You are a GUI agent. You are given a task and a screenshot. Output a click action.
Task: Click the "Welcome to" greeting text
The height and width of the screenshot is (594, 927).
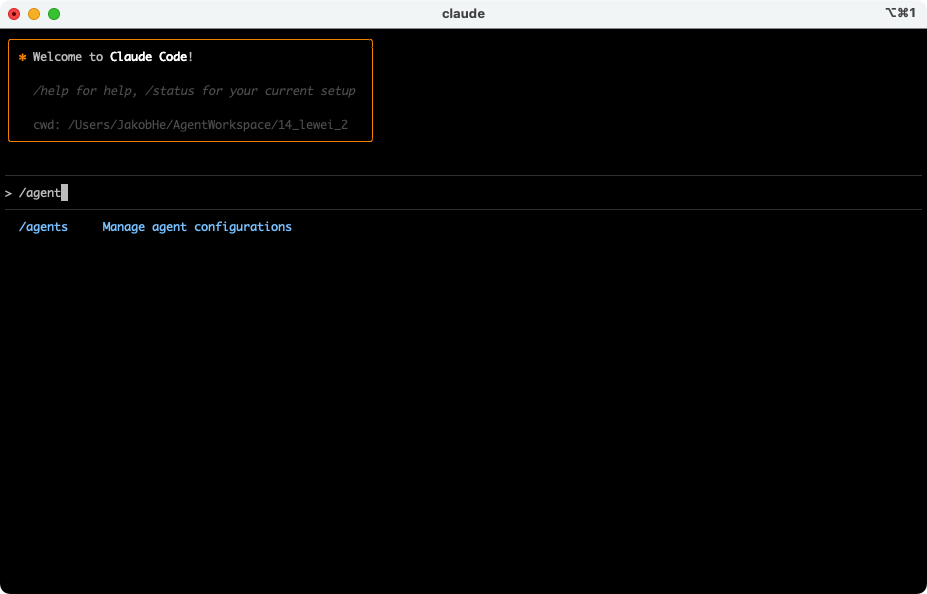[68, 57]
